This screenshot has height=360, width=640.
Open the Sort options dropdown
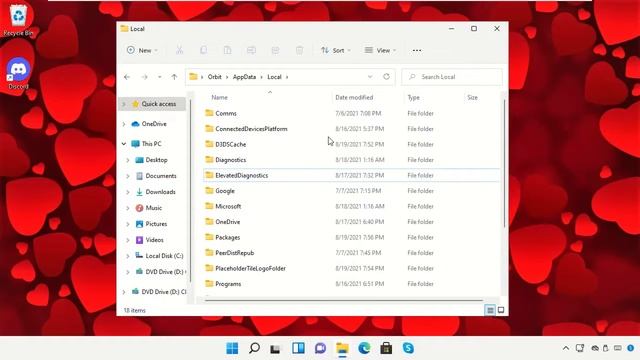[336, 50]
